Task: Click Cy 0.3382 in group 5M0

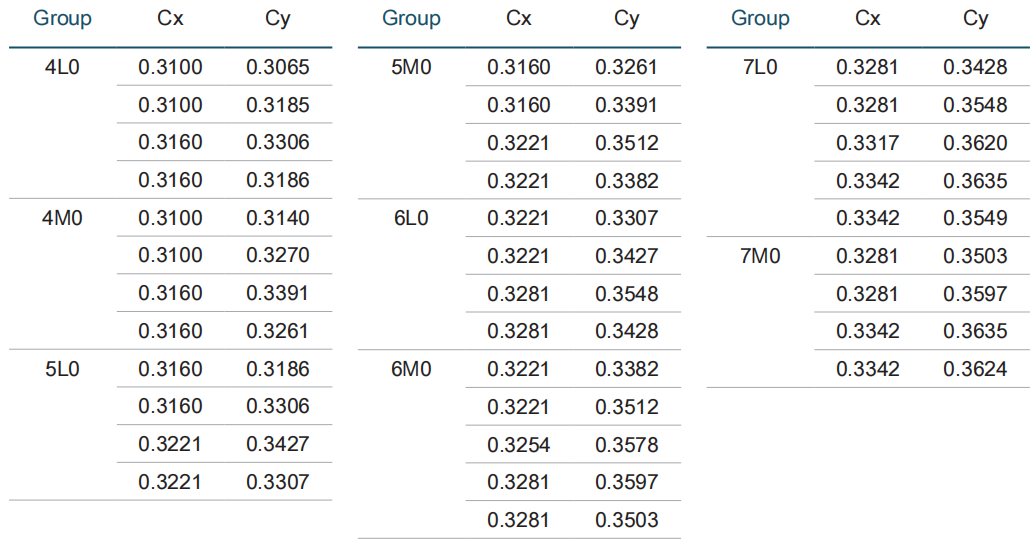Action: click(x=626, y=180)
